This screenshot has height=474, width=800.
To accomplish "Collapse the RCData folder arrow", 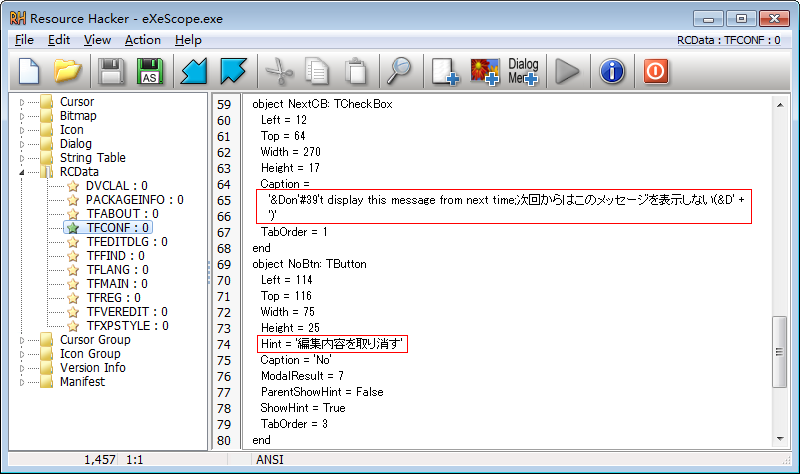I will pyautogui.click(x=21, y=172).
